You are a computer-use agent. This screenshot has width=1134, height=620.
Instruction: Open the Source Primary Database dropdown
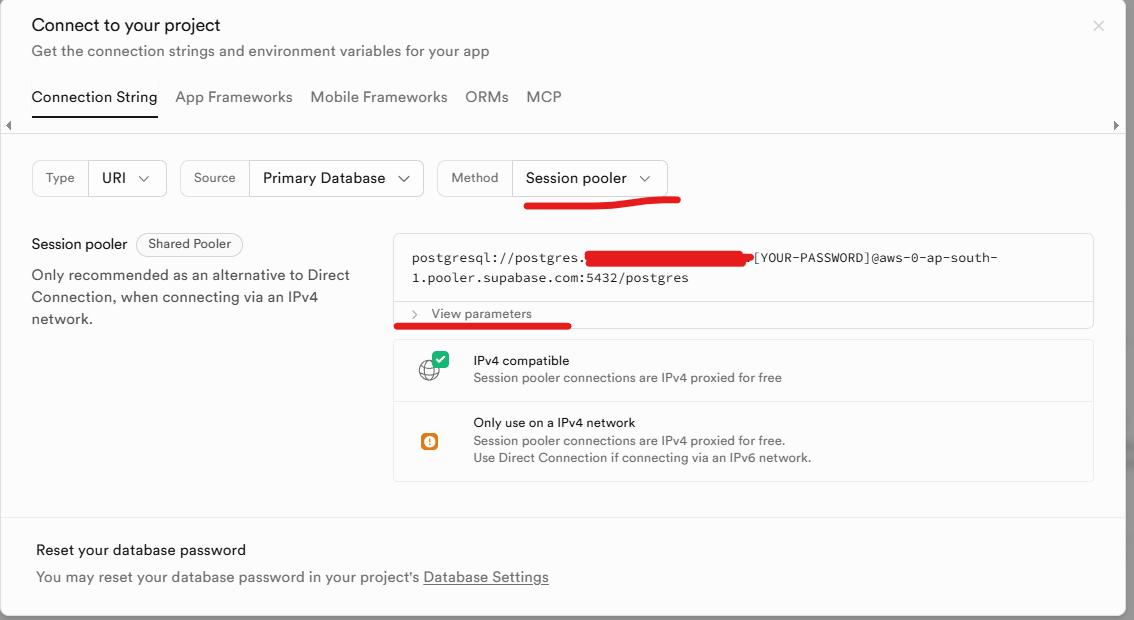click(x=336, y=178)
